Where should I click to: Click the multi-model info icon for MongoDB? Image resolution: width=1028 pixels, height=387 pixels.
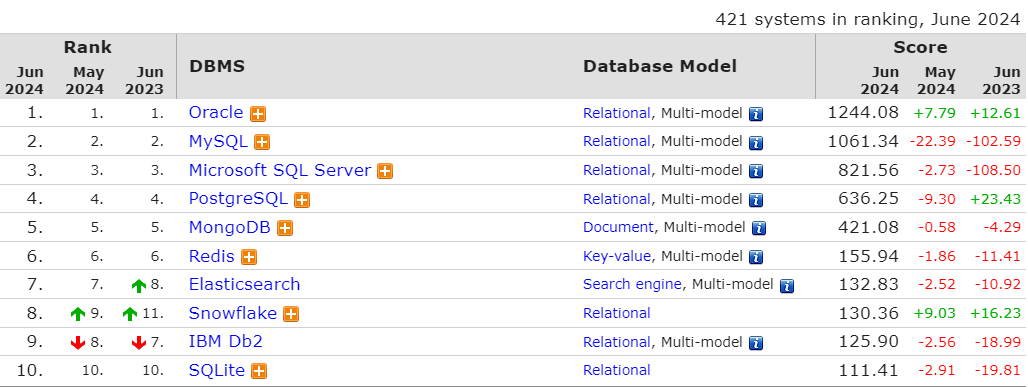tap(759, 228)
